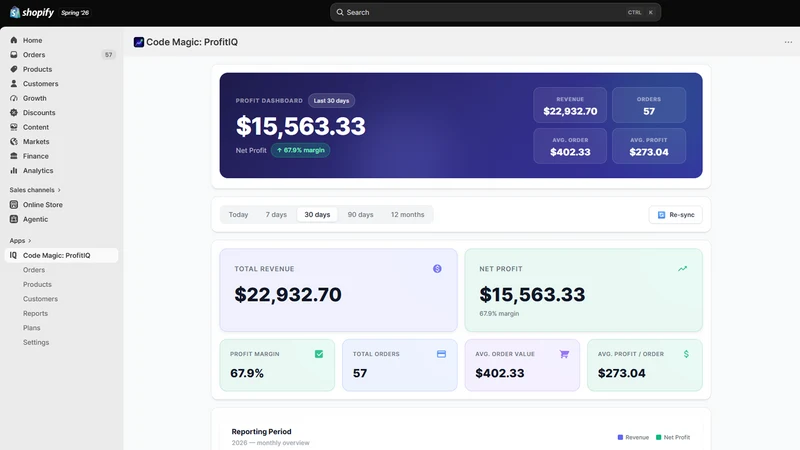Select the 7 days time range tab

[276, 215]
